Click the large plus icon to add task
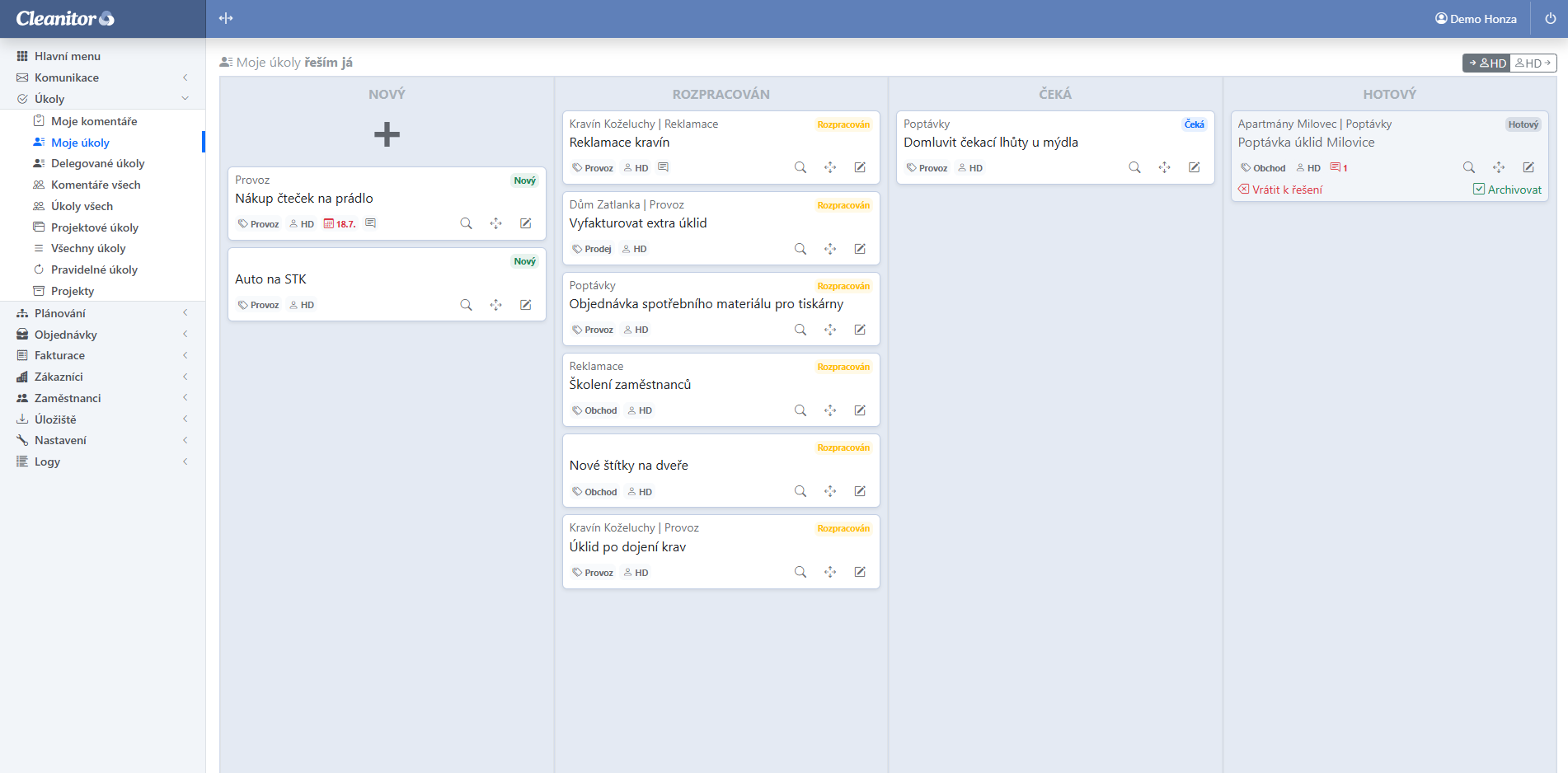 click(x=387, y=134)
